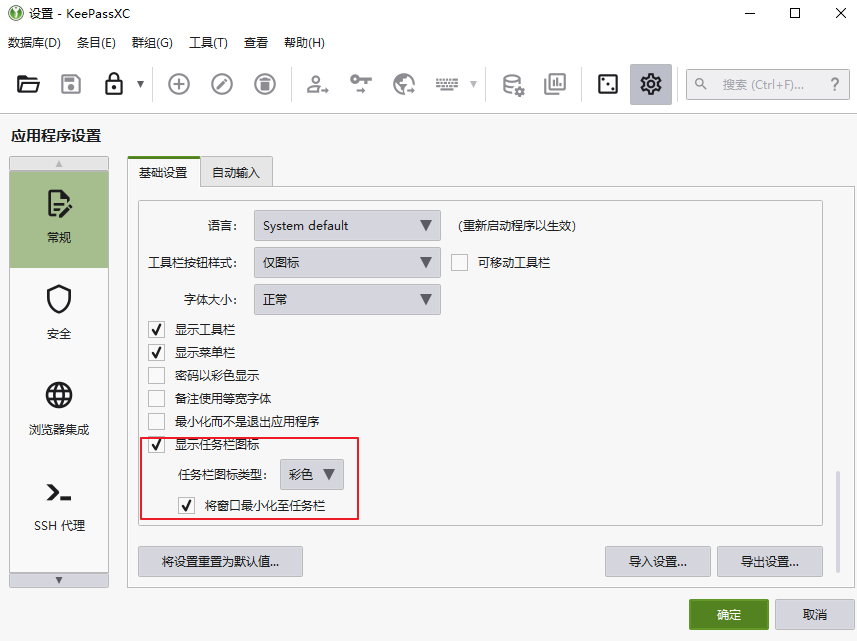
Task: Open 浏览器集成 globe category
Action: point(59,409)
